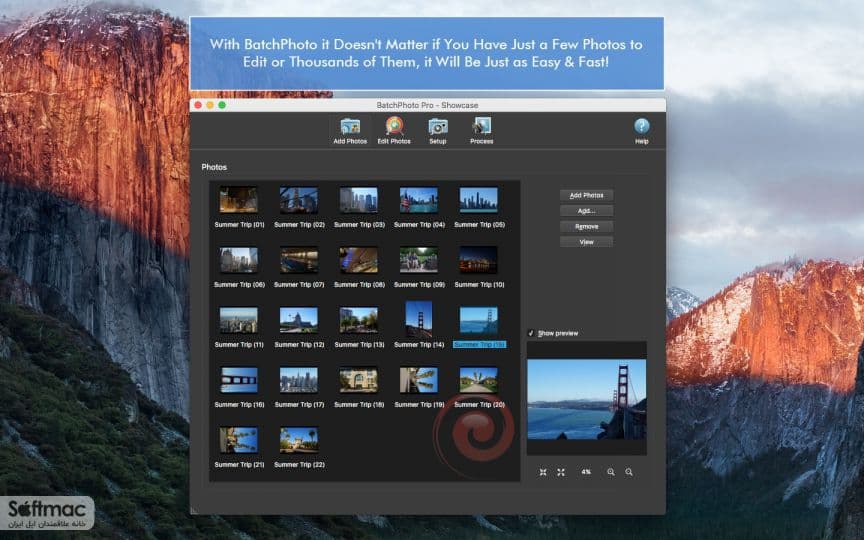Select the Summer Trip (01) photo thumbnail
This screenshot has width=864, height=540.
coord(239,199)
